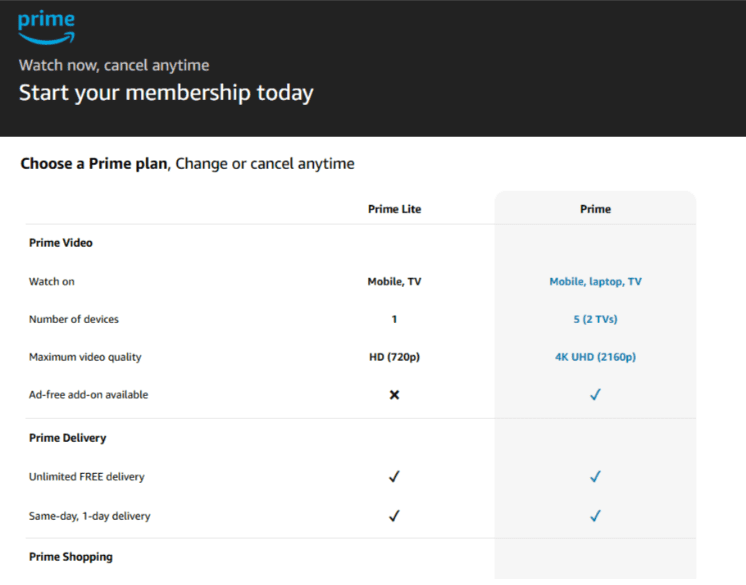The height and width of the screenshot is (585, 746).
Task: Click the 'Mobile, laptop, TV' Prime value
Action: click(595, 282)
